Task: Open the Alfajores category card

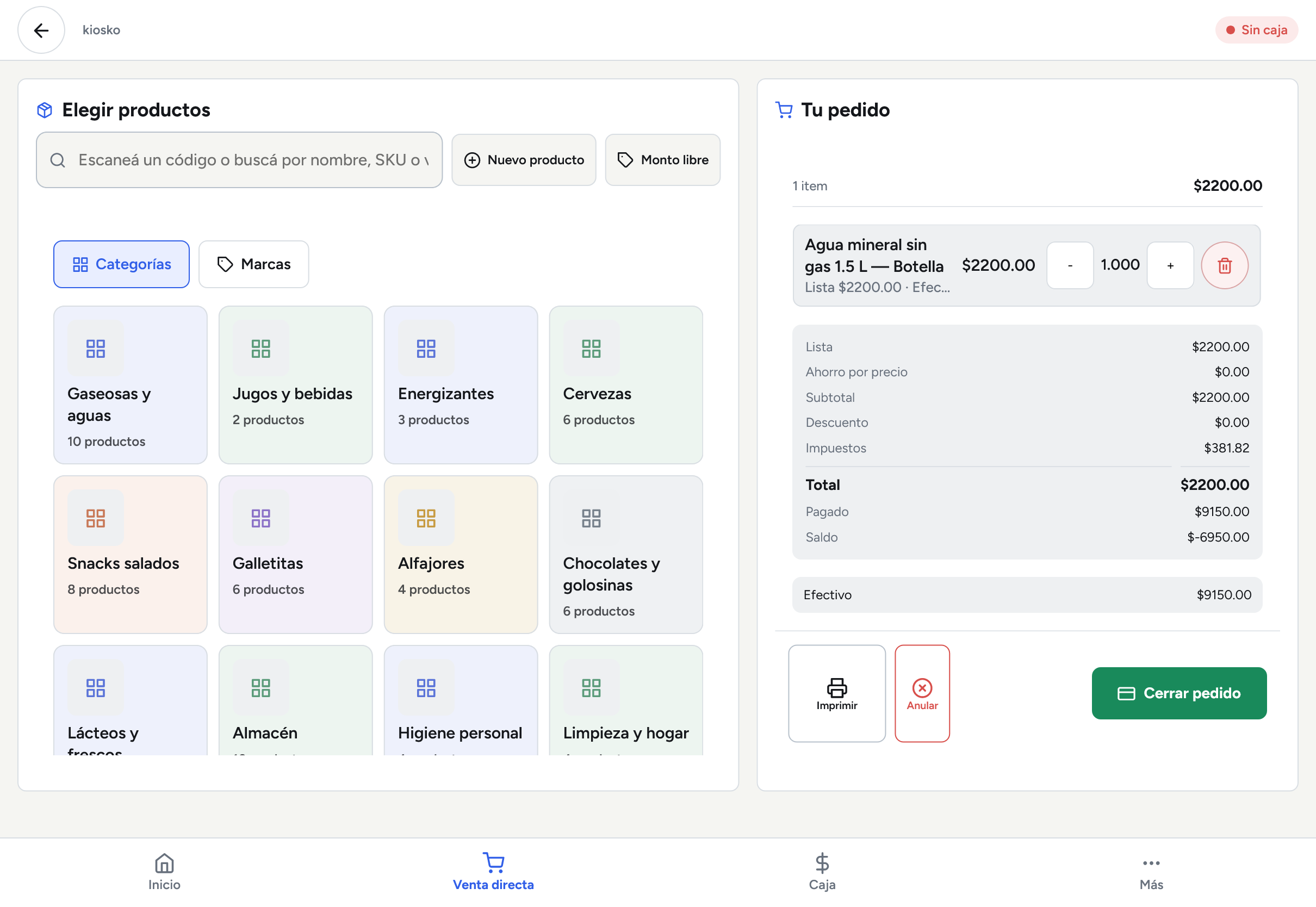Action: (460, 555)
